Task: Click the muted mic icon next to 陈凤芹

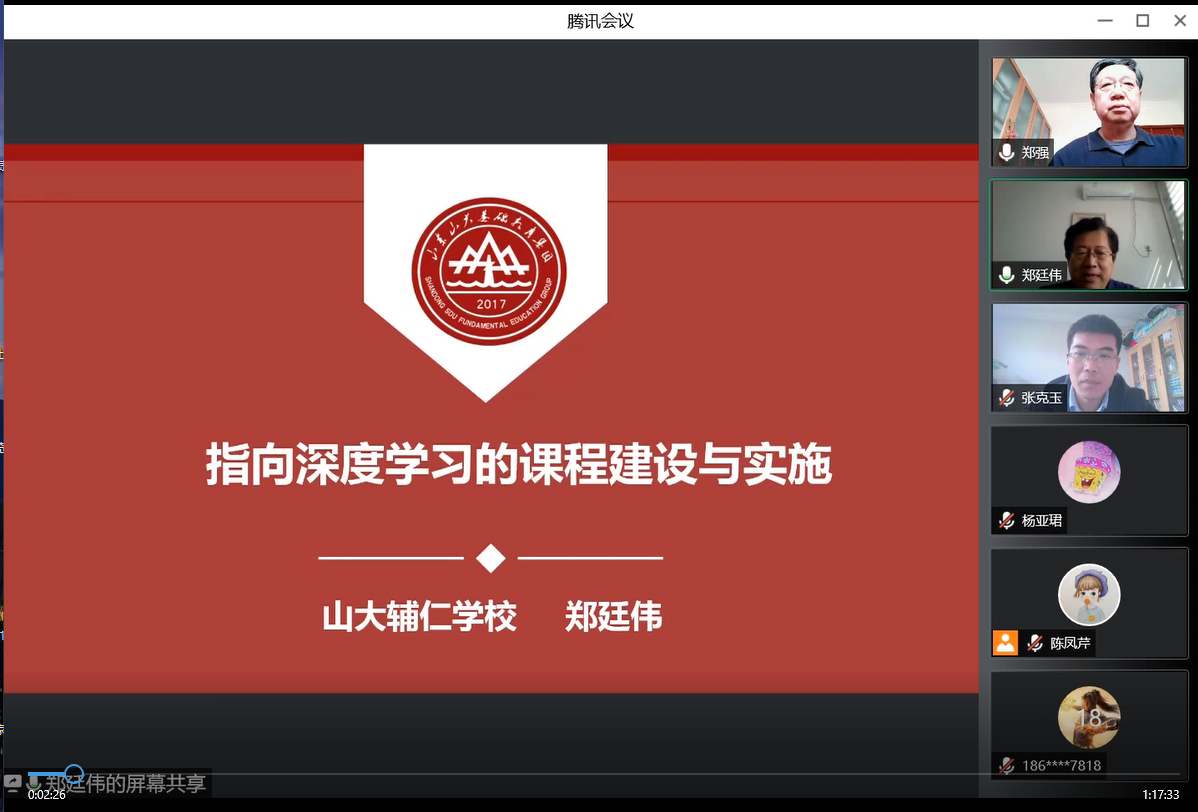Action: (x=1035, y=643)
